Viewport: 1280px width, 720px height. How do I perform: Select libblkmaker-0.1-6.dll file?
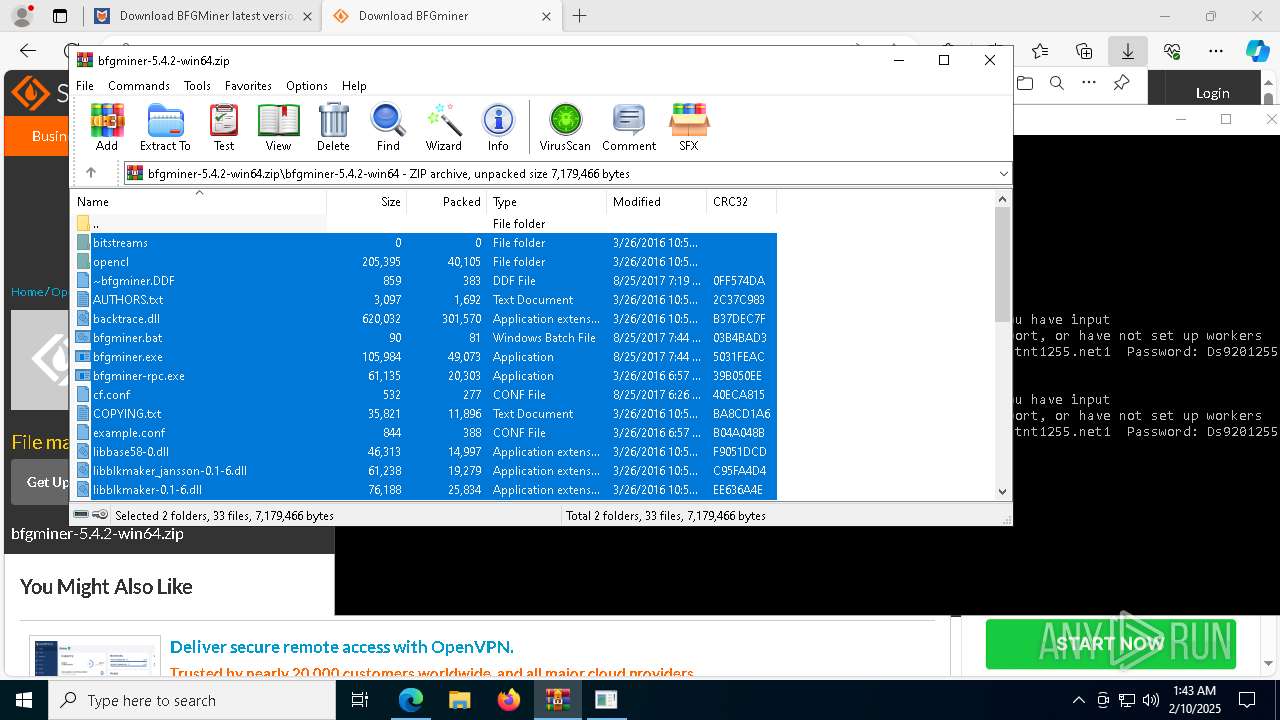[x=425, y=490]
